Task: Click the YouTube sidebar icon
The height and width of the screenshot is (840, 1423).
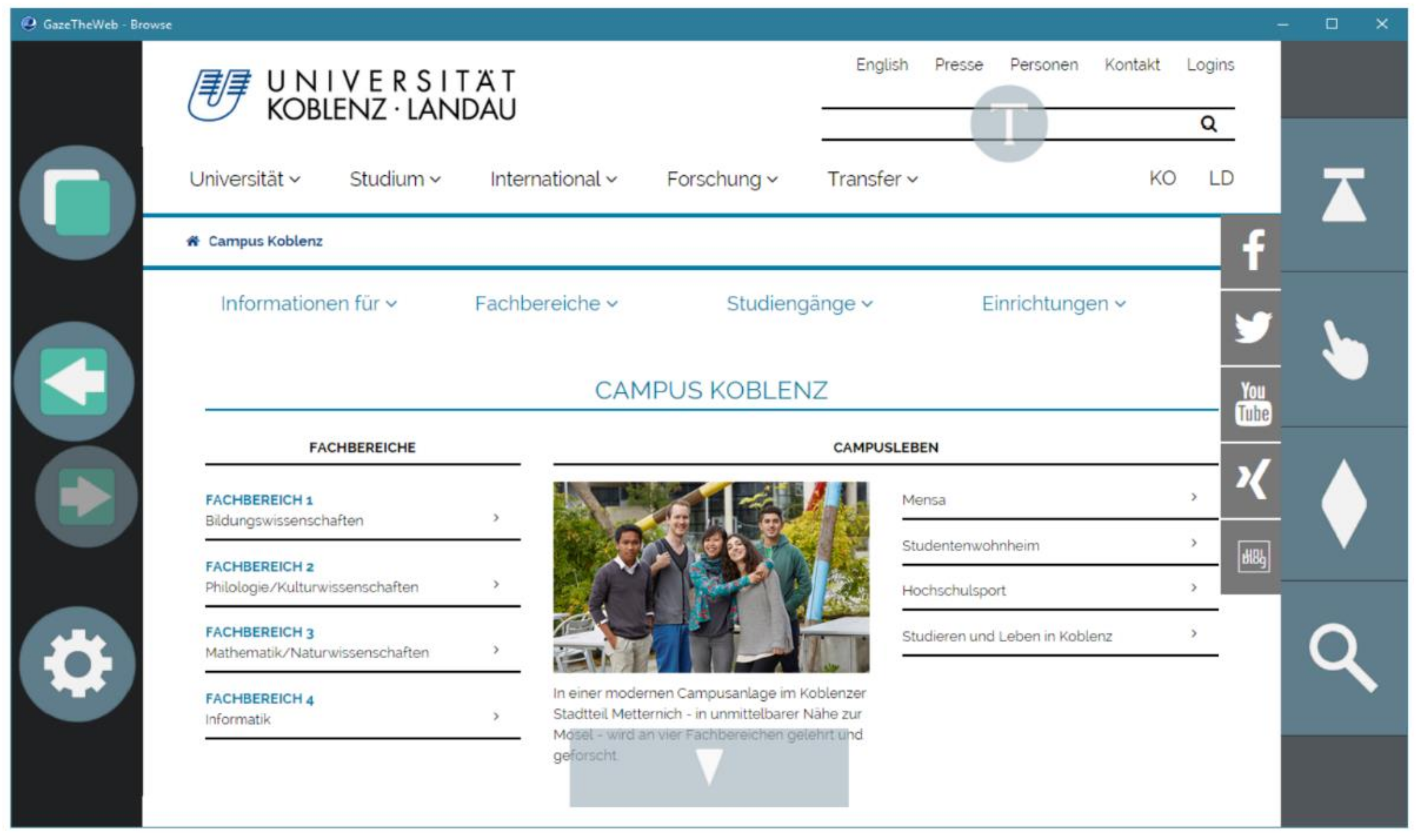Action: [x=1252, y=403]
